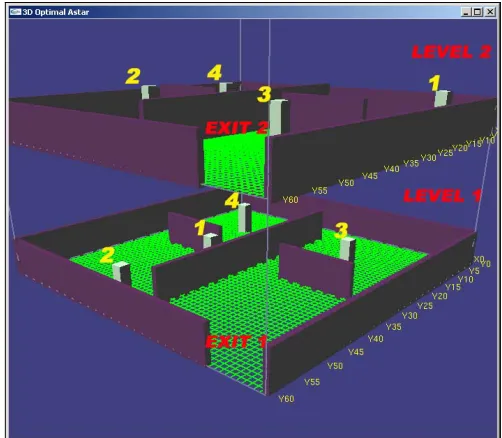The width and height of the screenshot is (502, 438).
Task: Click yellow number 2 on Level 1
Action: coord(107,255)
